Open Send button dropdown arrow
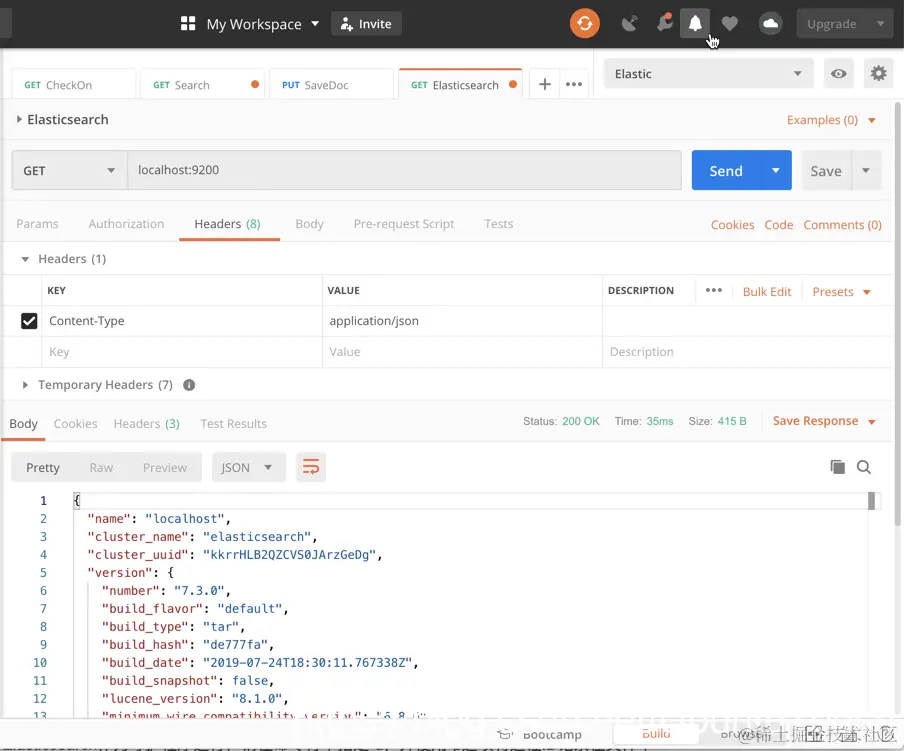The image size is (904, 751). [775, 171]
